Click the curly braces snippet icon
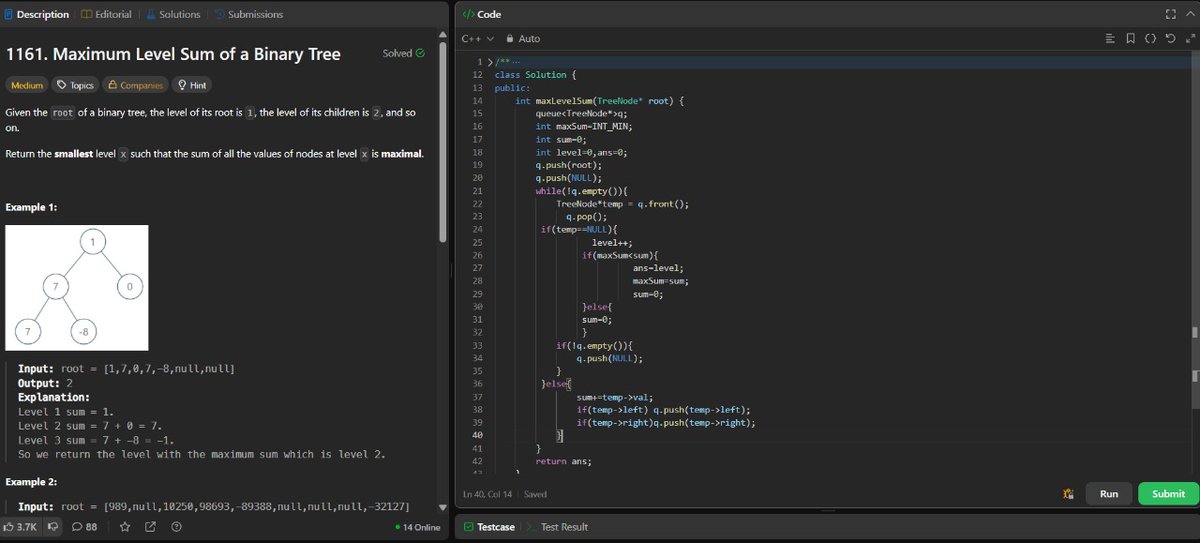1200x543 pixels. [x=1150, y=38]
